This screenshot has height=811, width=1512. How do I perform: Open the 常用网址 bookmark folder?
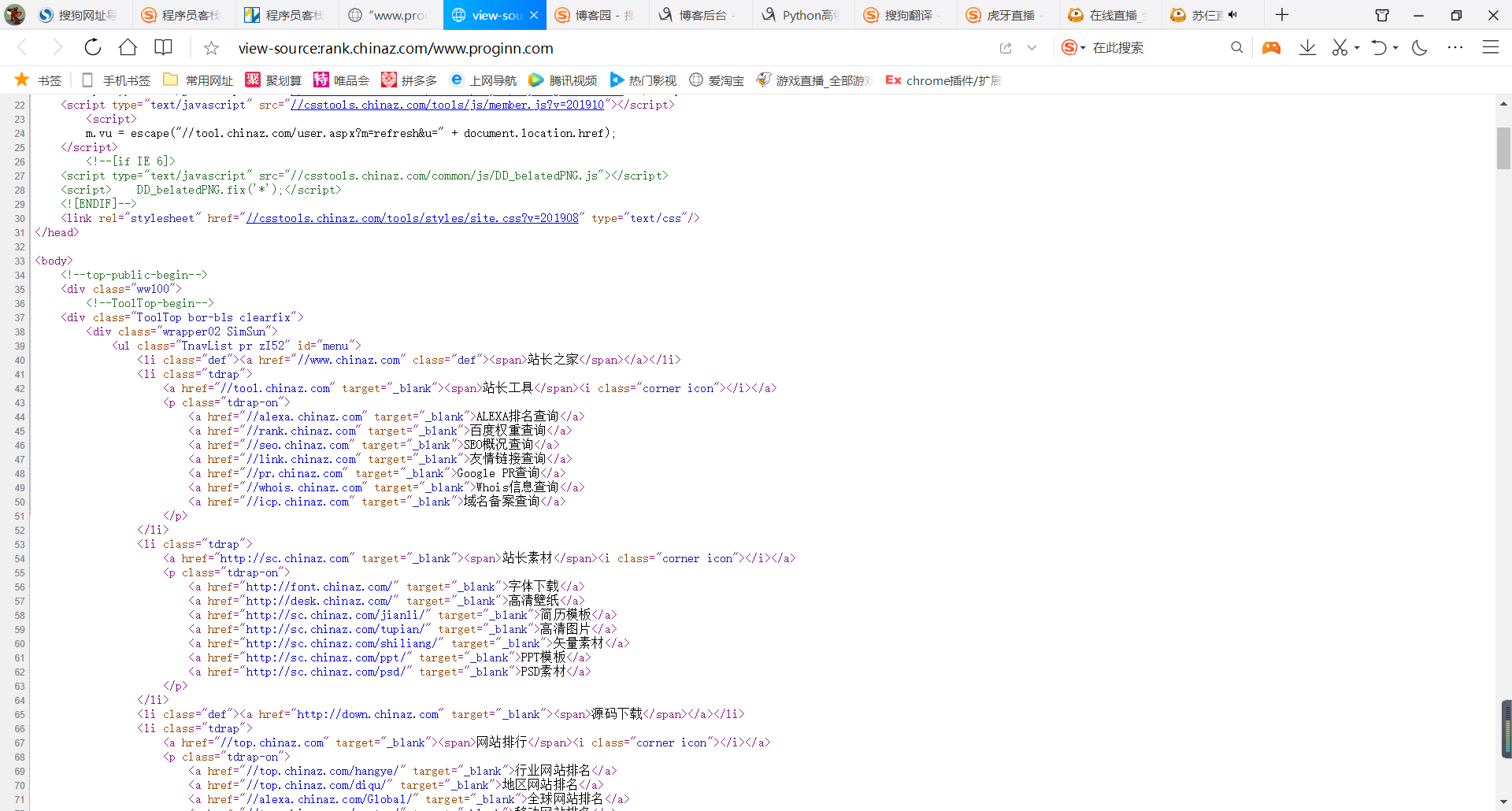[x=198, y=80]
